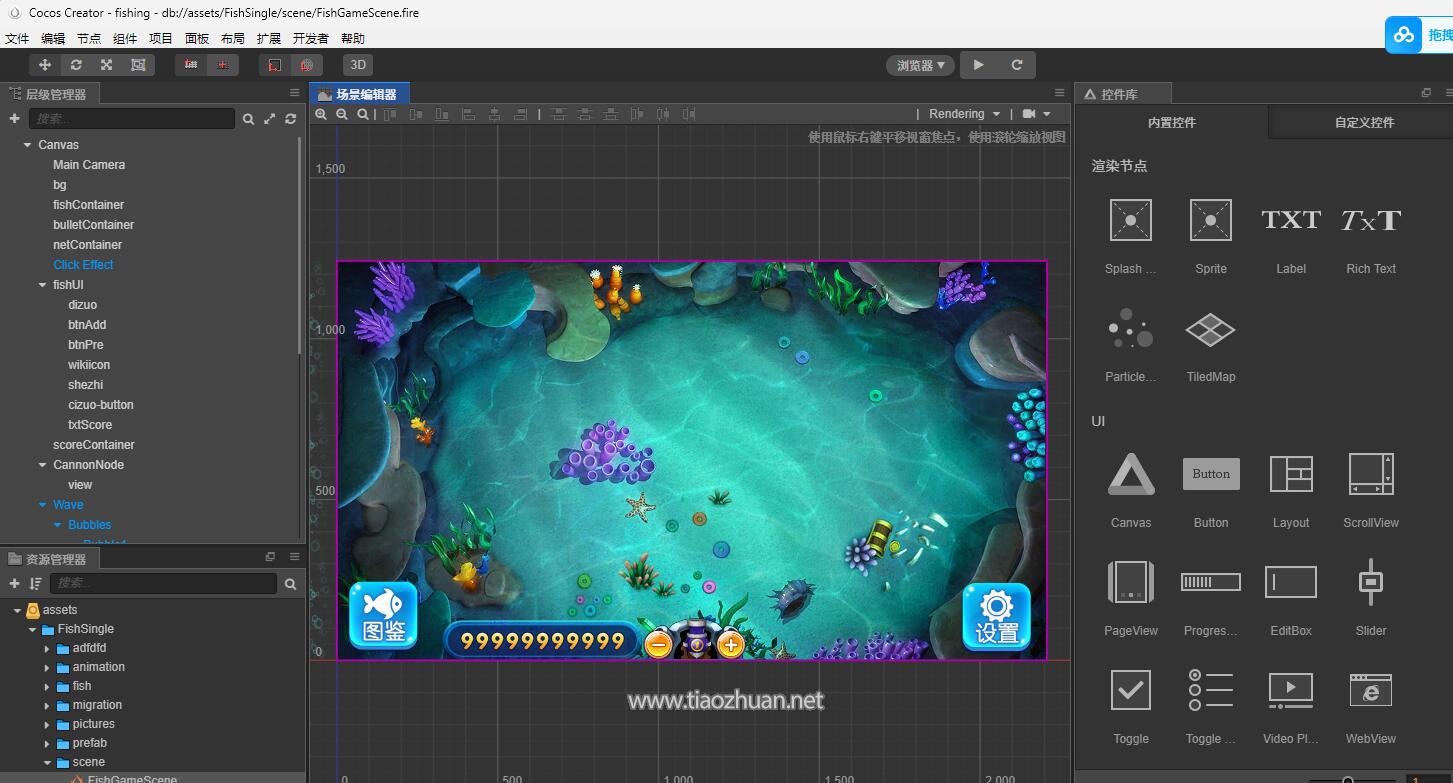
Task: Select the scale transform tool
Action: pyautogui.click(x=106, y=65)
